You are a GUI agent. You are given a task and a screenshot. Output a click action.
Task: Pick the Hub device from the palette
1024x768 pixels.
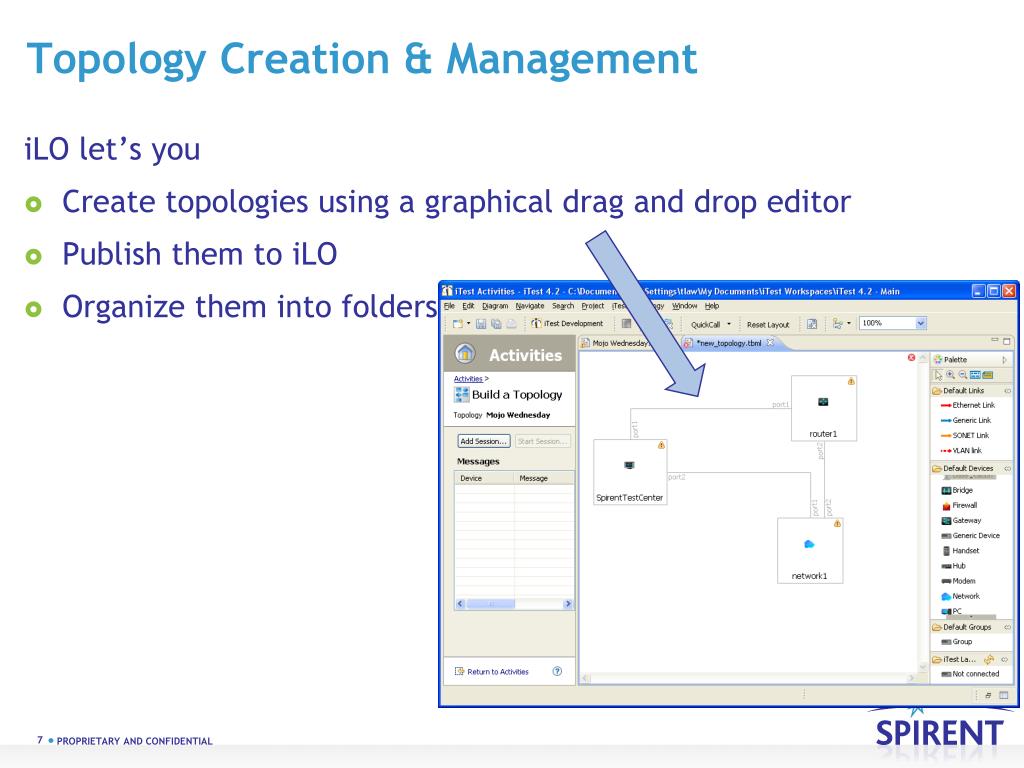pyautogui.click(x=953, y=566)
